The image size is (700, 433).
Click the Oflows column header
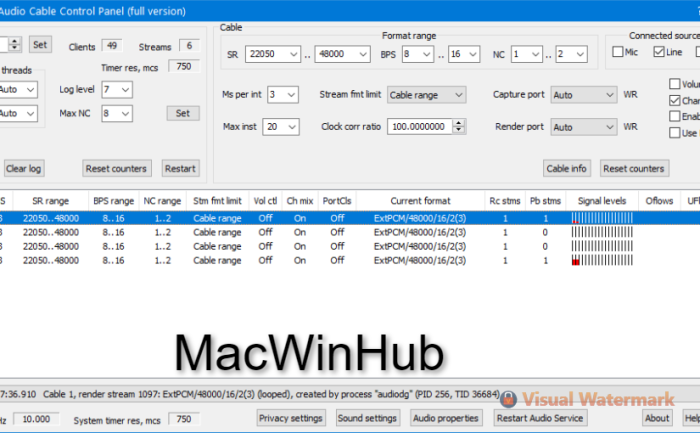point(659,201)
